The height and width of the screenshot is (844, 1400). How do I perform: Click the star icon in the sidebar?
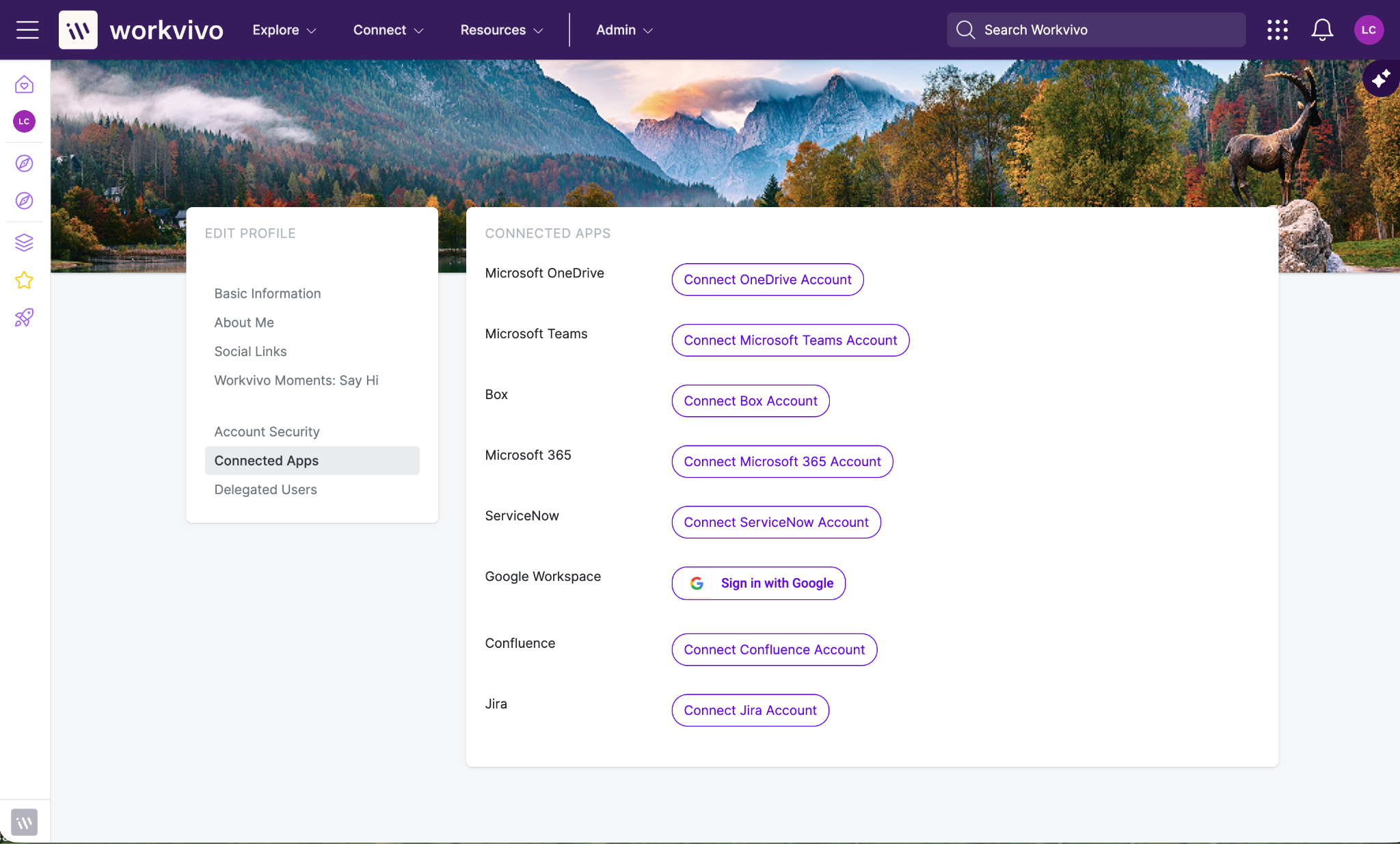point(25,280)
